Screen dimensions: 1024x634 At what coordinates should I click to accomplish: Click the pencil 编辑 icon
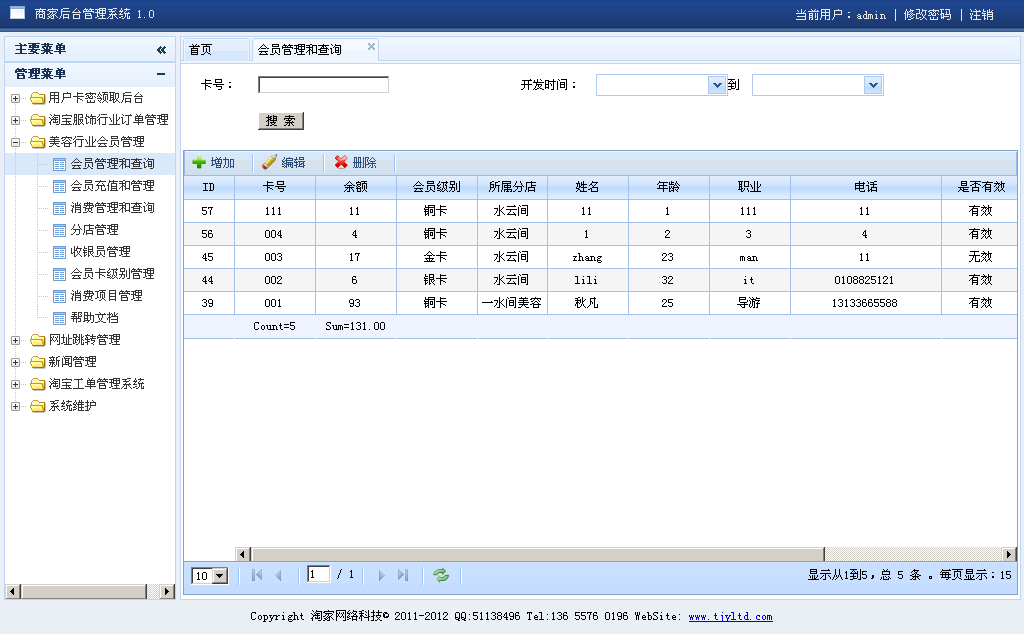click(x=269, y=163)
